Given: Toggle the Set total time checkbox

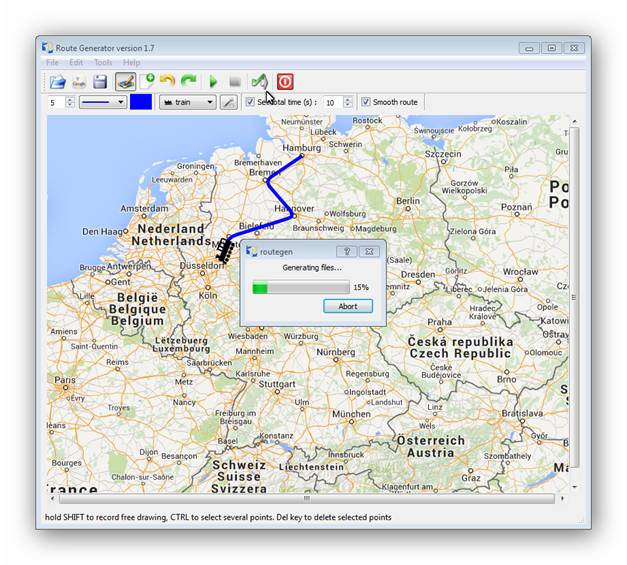Looking at the screenshot, I should [x=250, y=102].
